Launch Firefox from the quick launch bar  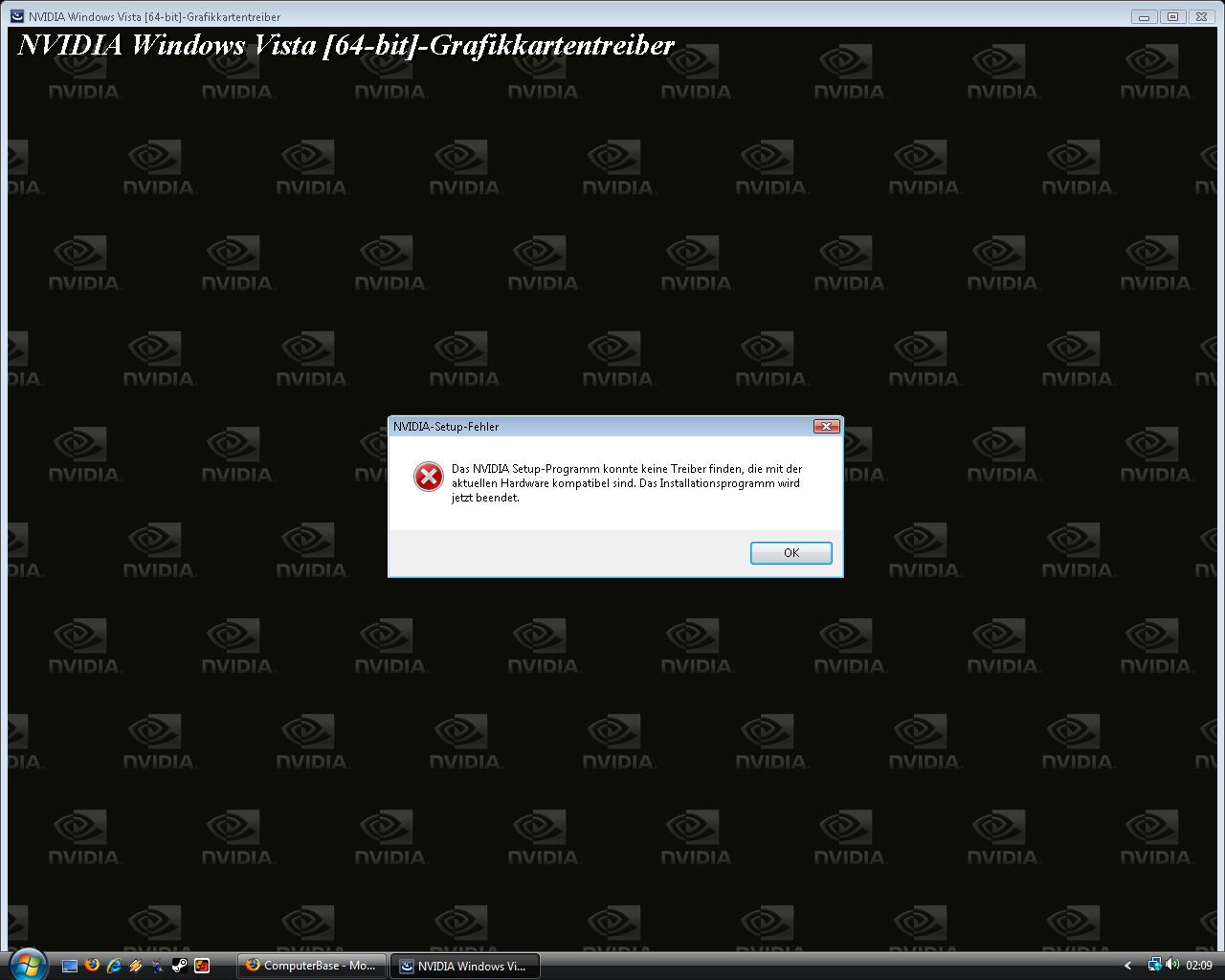pyautogui.click(x=92, y=966)
